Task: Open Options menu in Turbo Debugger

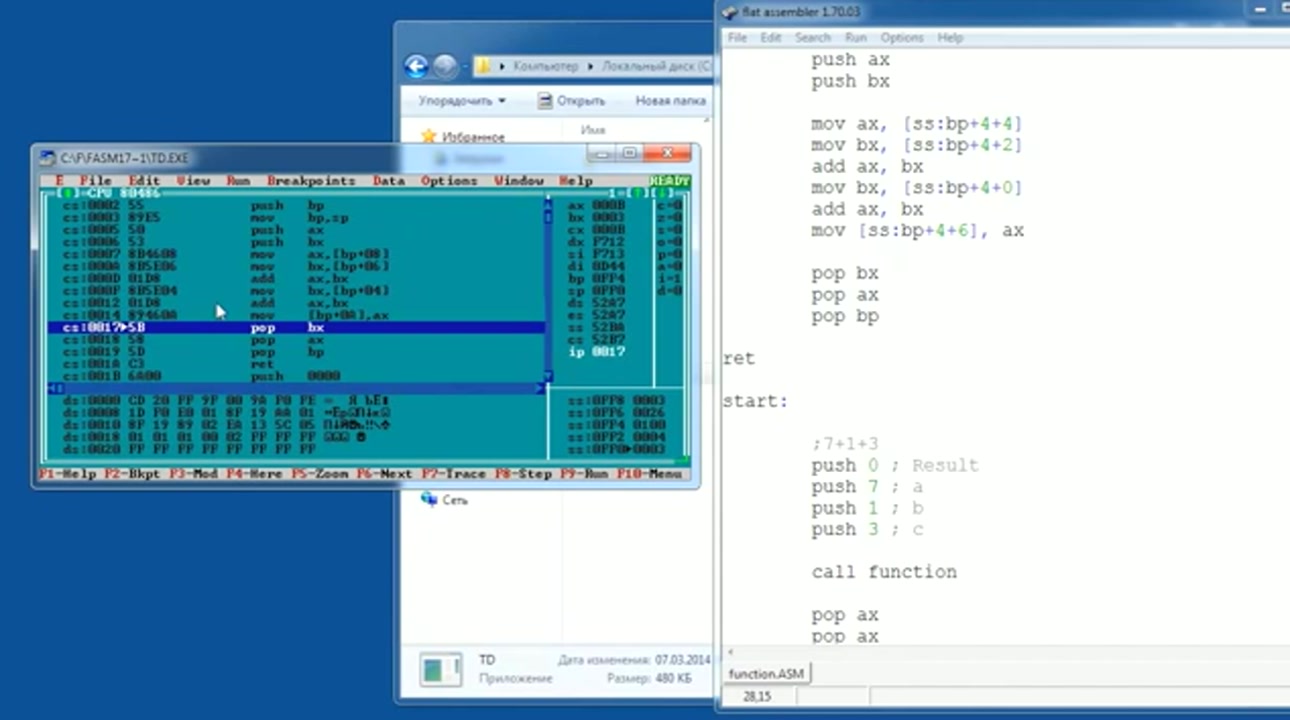Action: [449, 181]
